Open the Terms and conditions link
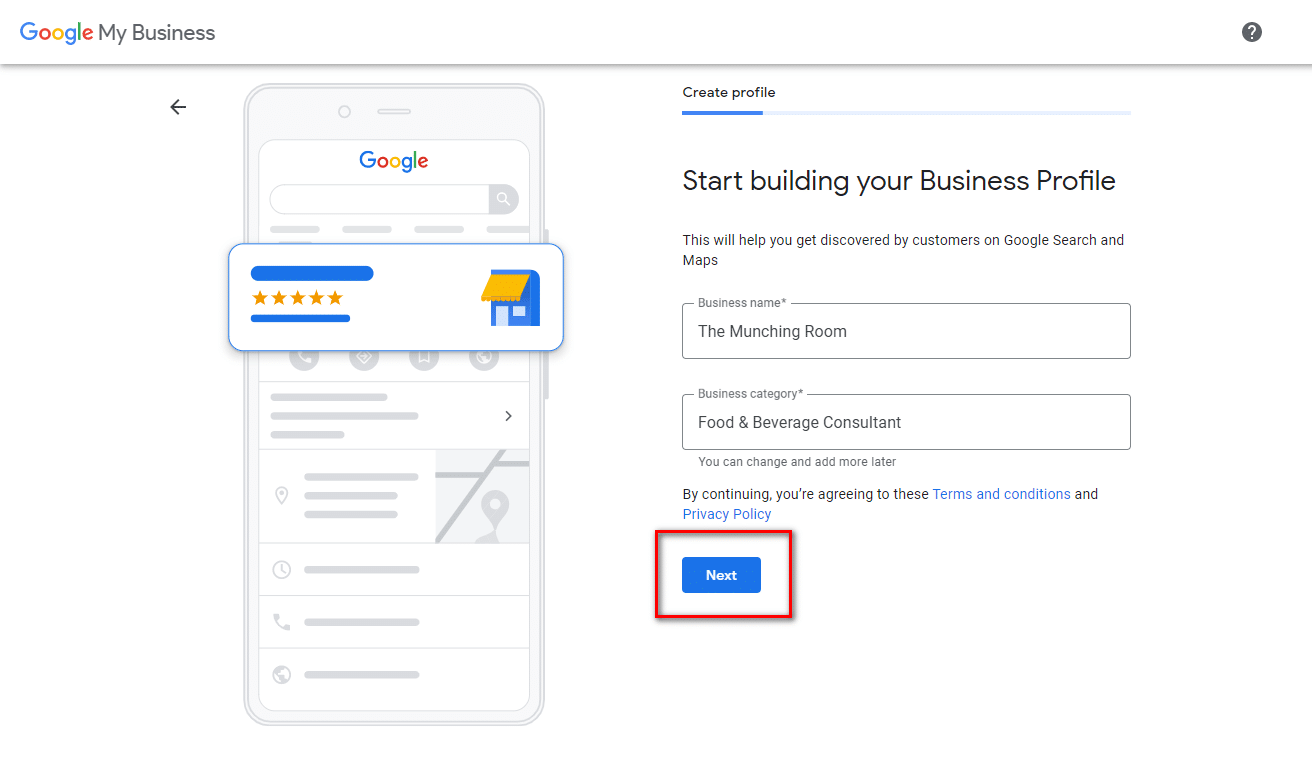 1001,494
